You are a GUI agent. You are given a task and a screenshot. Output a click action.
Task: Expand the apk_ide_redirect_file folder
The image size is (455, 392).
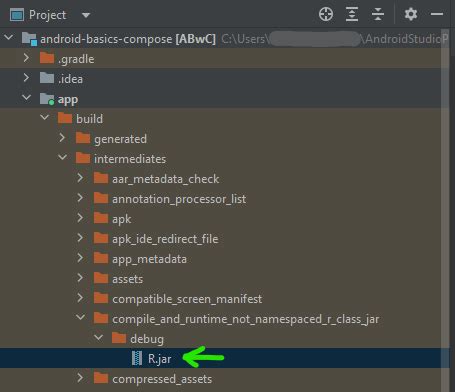pos(80,238)
